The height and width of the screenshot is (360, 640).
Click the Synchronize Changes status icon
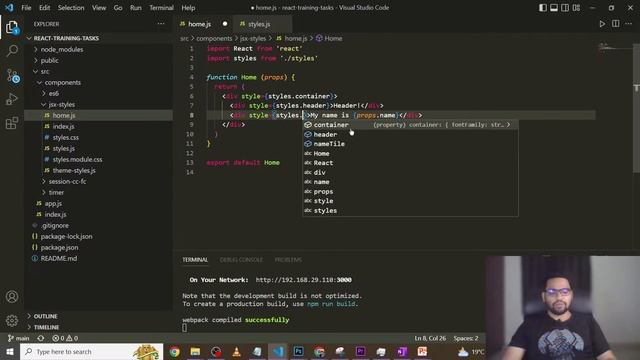click(41, 338)
